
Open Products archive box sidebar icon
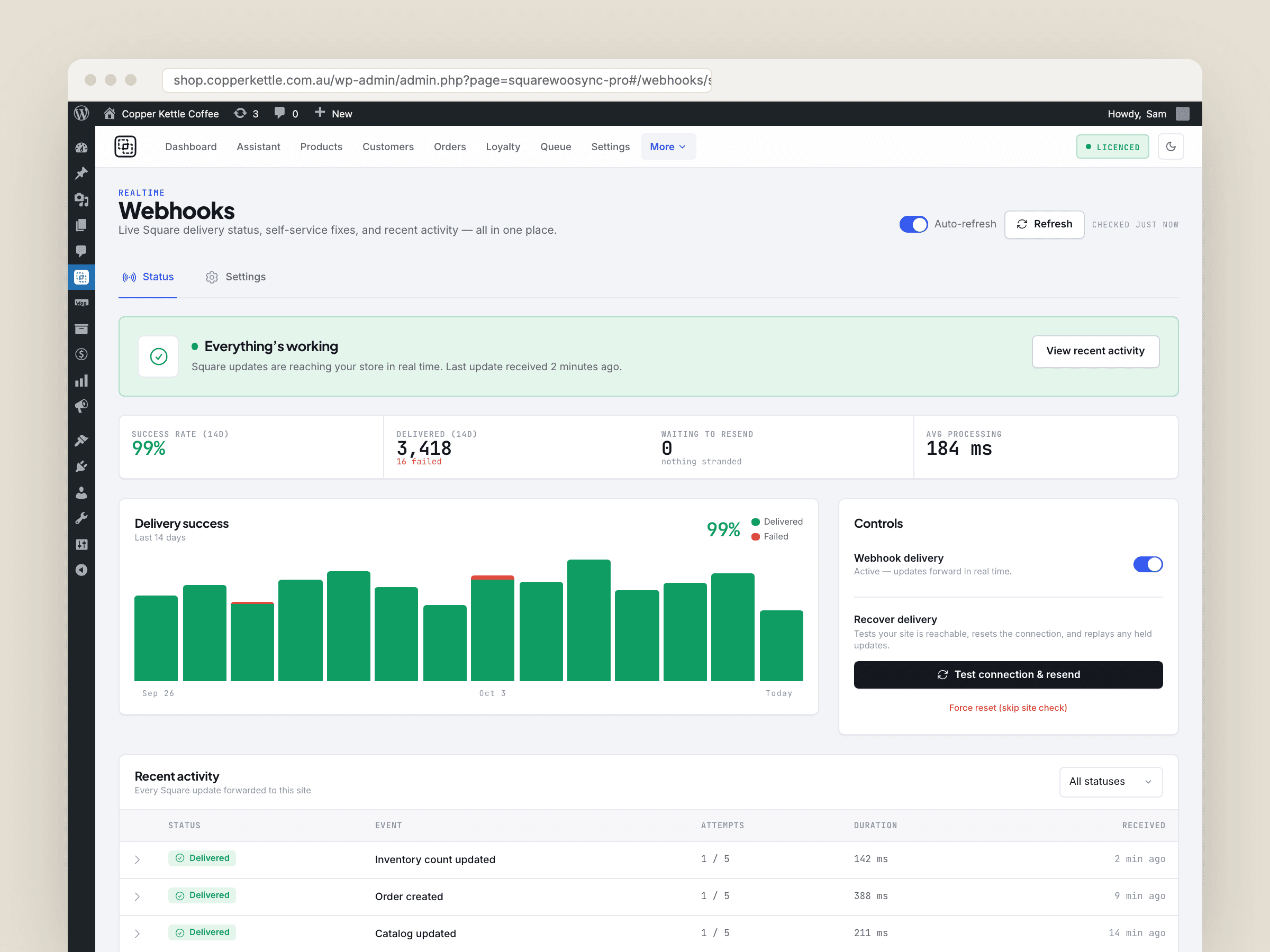click(81, 329)
